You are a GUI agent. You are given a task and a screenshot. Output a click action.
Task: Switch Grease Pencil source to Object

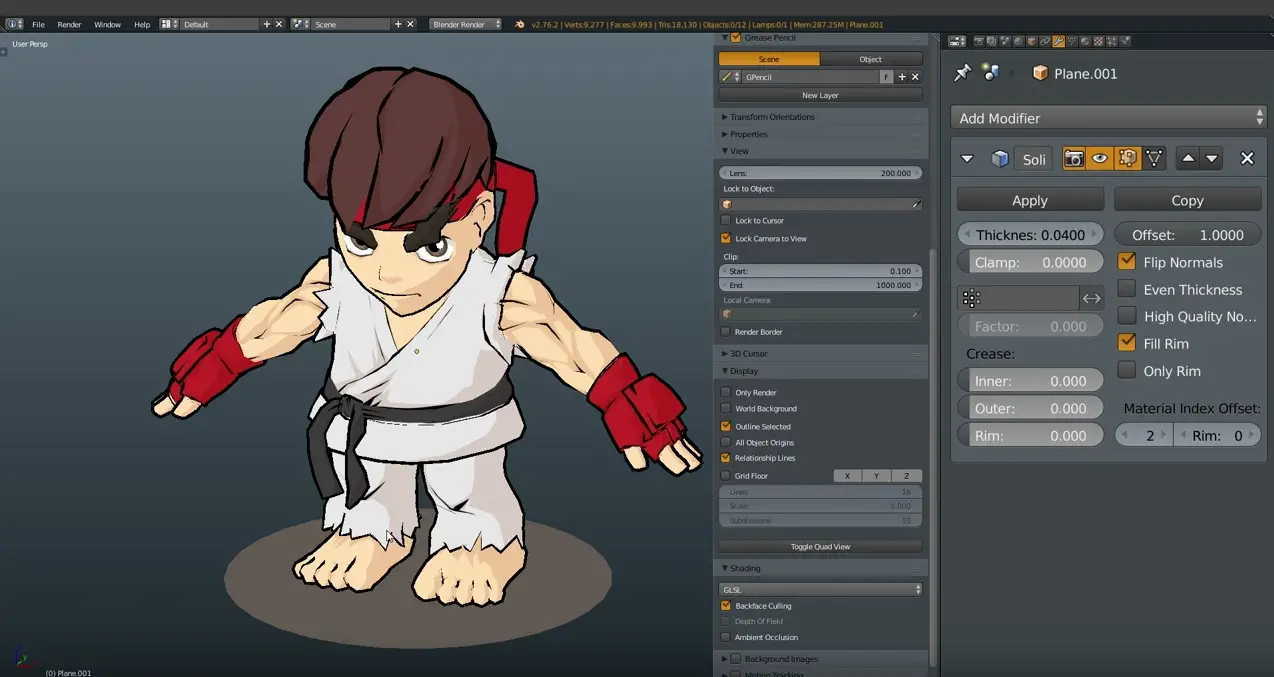871,59
